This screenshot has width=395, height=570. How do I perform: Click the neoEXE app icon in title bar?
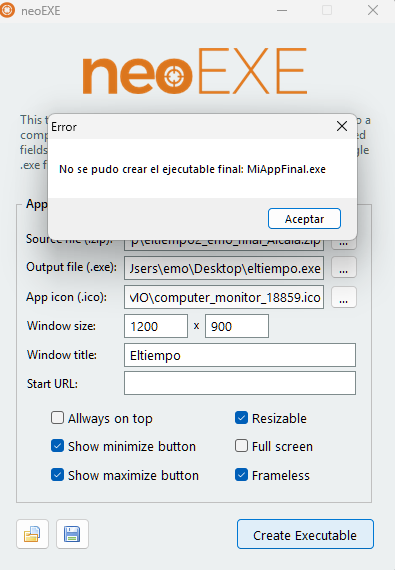tap(7, 10)
